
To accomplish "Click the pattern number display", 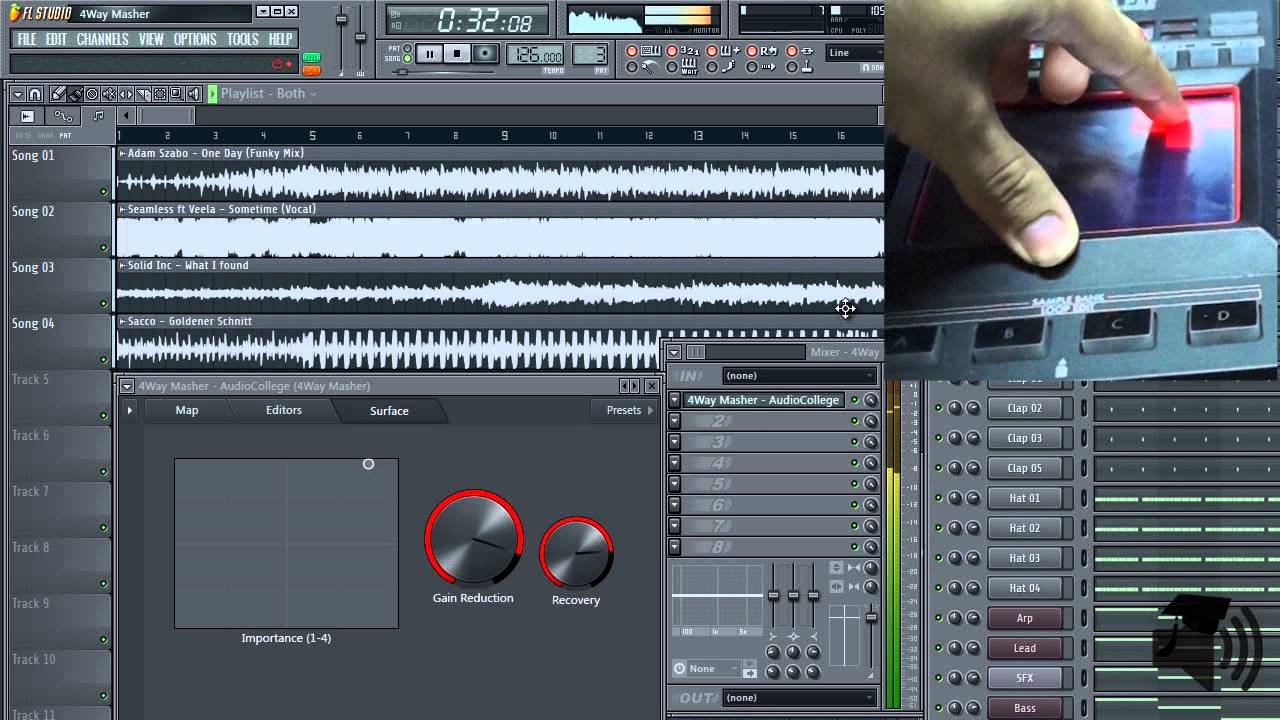I will coord(590,55).
